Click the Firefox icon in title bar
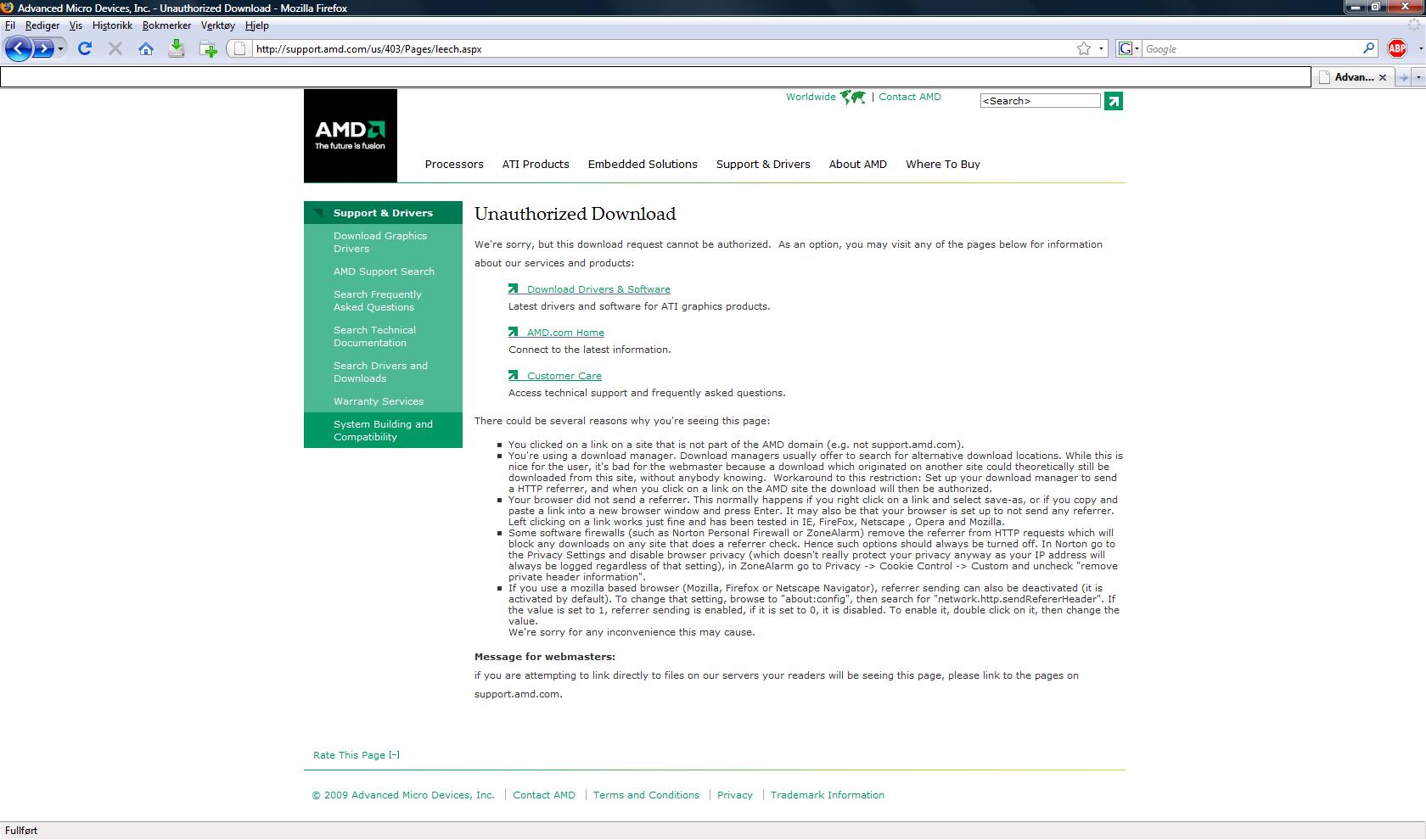This screenshot has height=840, width=1426. pyautogui.click(x=8, y=8)
